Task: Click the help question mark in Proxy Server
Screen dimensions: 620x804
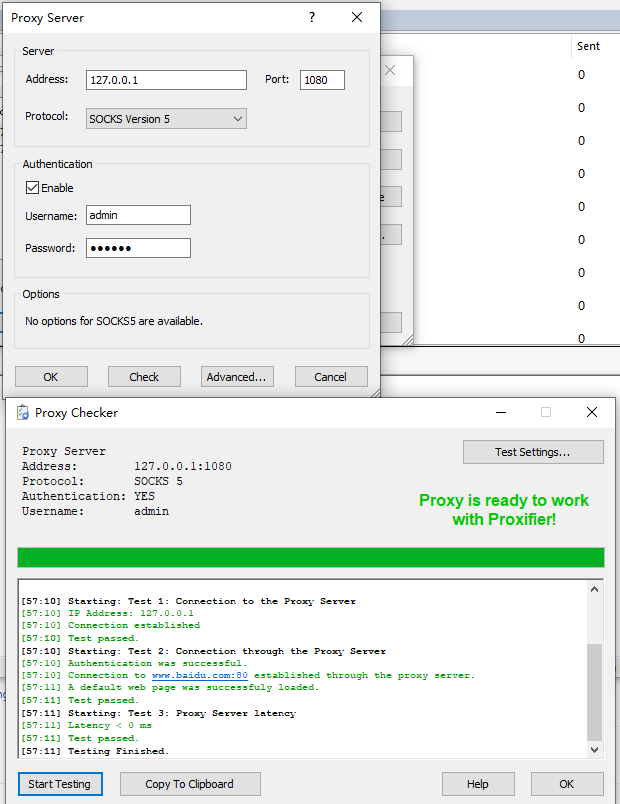Action: 312,17
